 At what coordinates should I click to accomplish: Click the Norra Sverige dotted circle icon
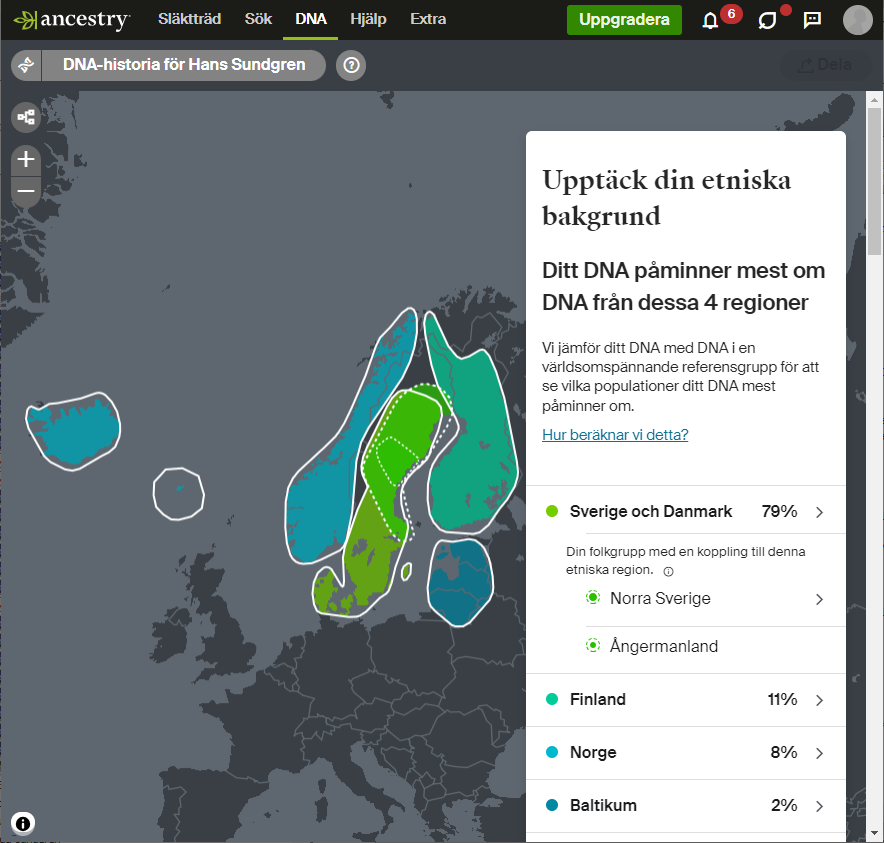593,597
